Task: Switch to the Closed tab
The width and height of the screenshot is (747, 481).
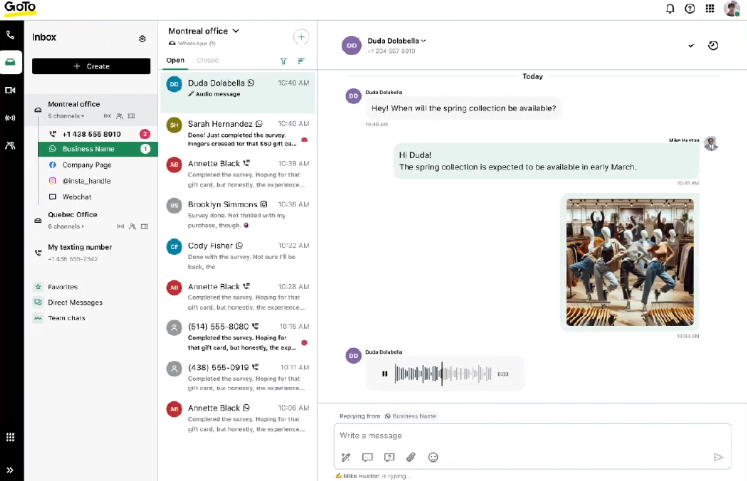Action: pyautogui.click(x=208, y=60)
